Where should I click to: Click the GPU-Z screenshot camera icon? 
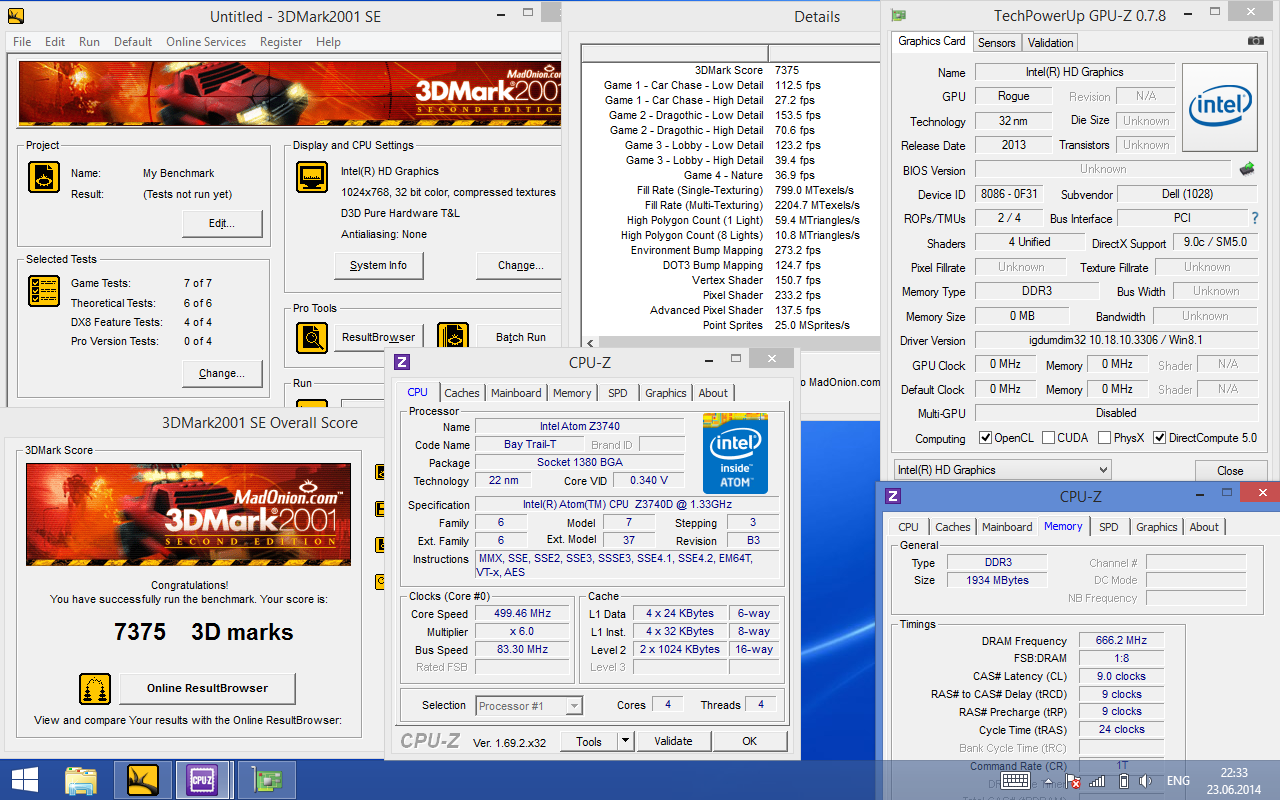click(1256, 41)
